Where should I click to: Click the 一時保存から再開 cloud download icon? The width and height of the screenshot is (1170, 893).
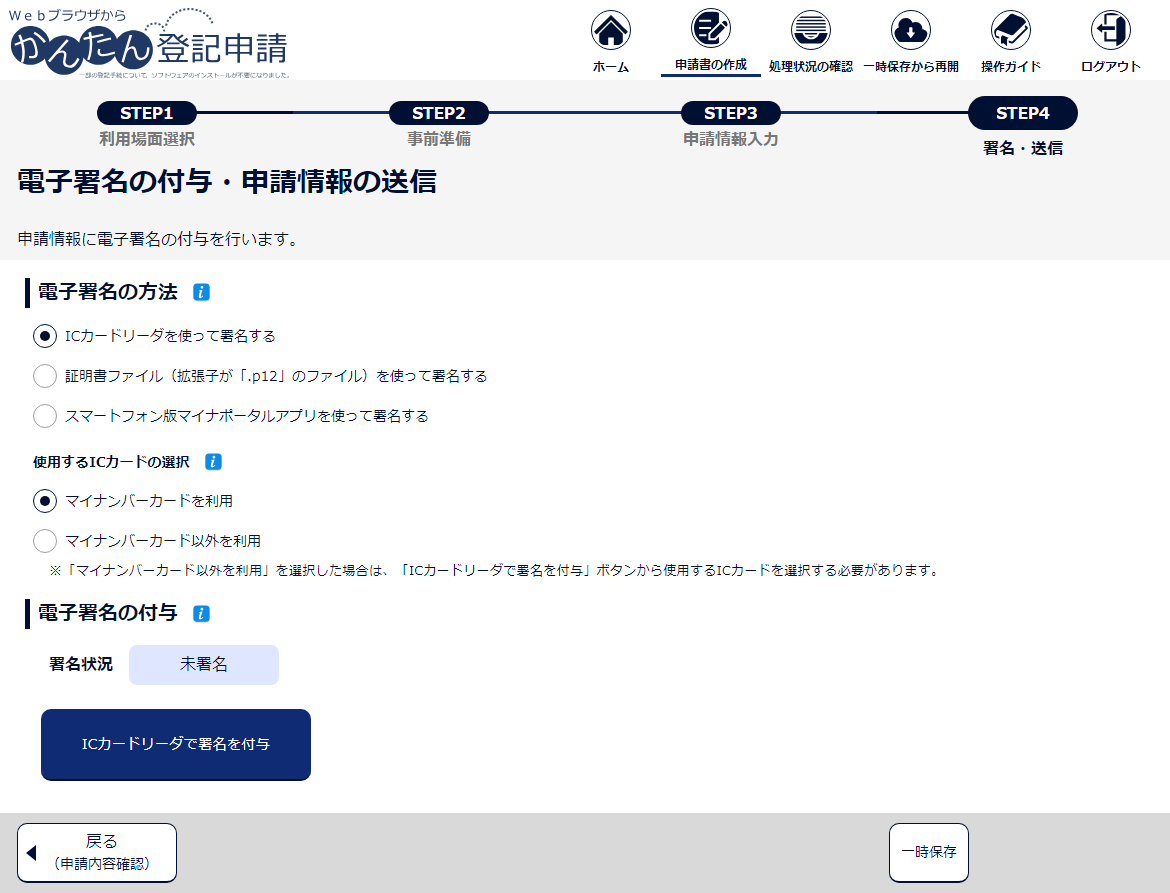(x=910, y=31)
